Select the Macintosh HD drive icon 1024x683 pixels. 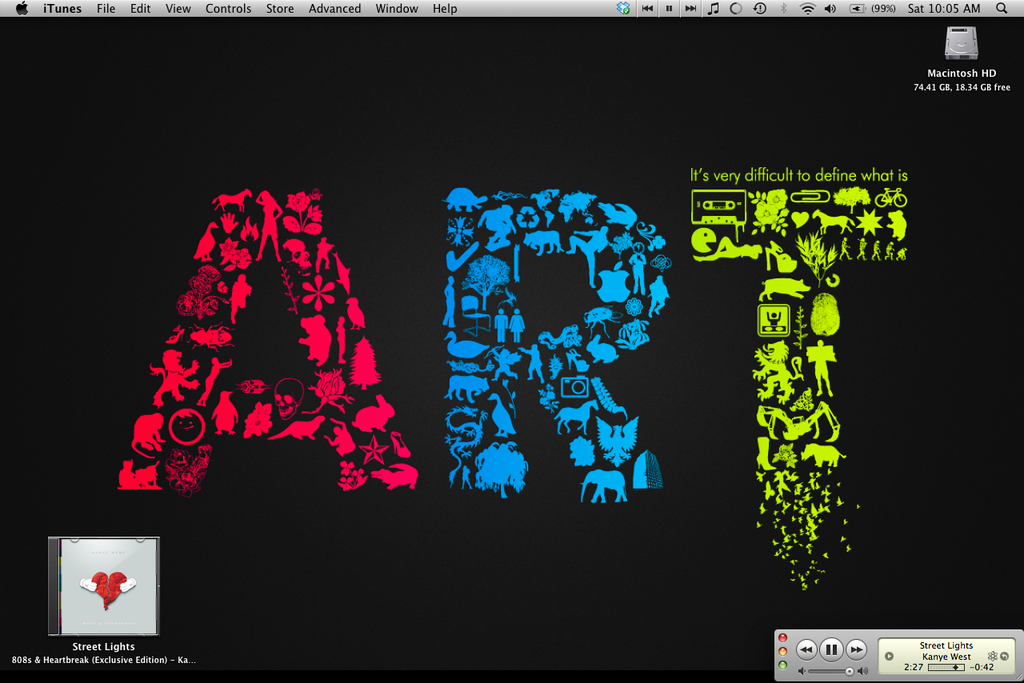(x=961, y=43)
